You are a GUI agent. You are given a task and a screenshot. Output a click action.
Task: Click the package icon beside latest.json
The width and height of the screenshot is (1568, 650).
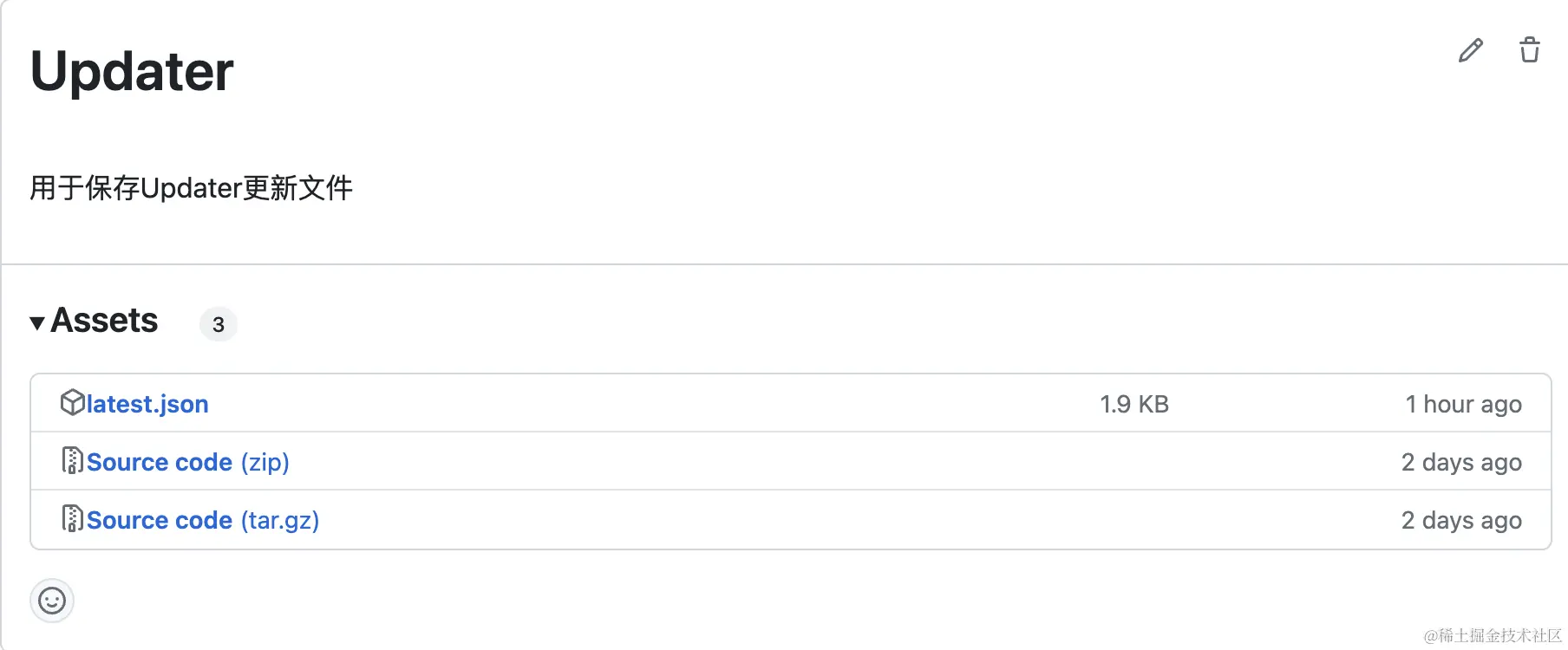72,403
